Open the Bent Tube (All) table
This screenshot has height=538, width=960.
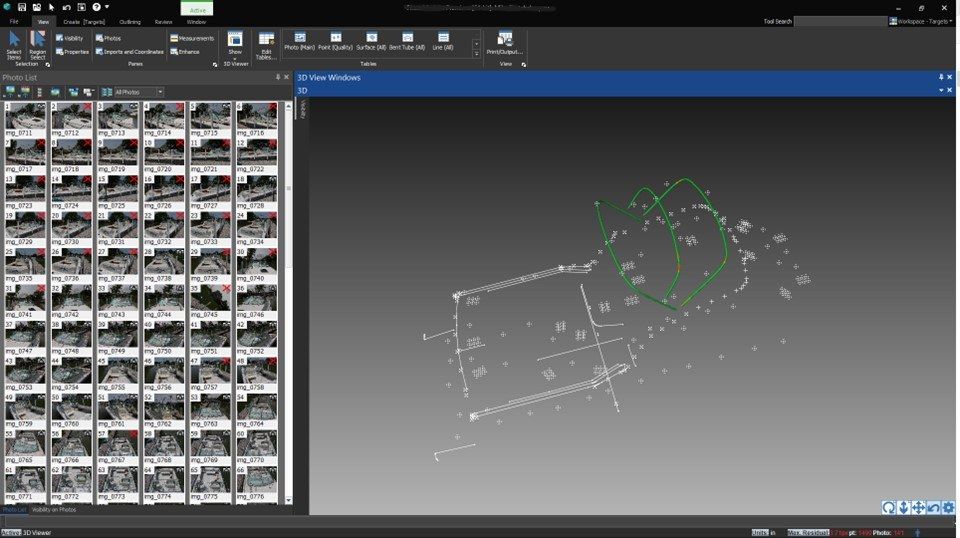click(x=407, y=42)
